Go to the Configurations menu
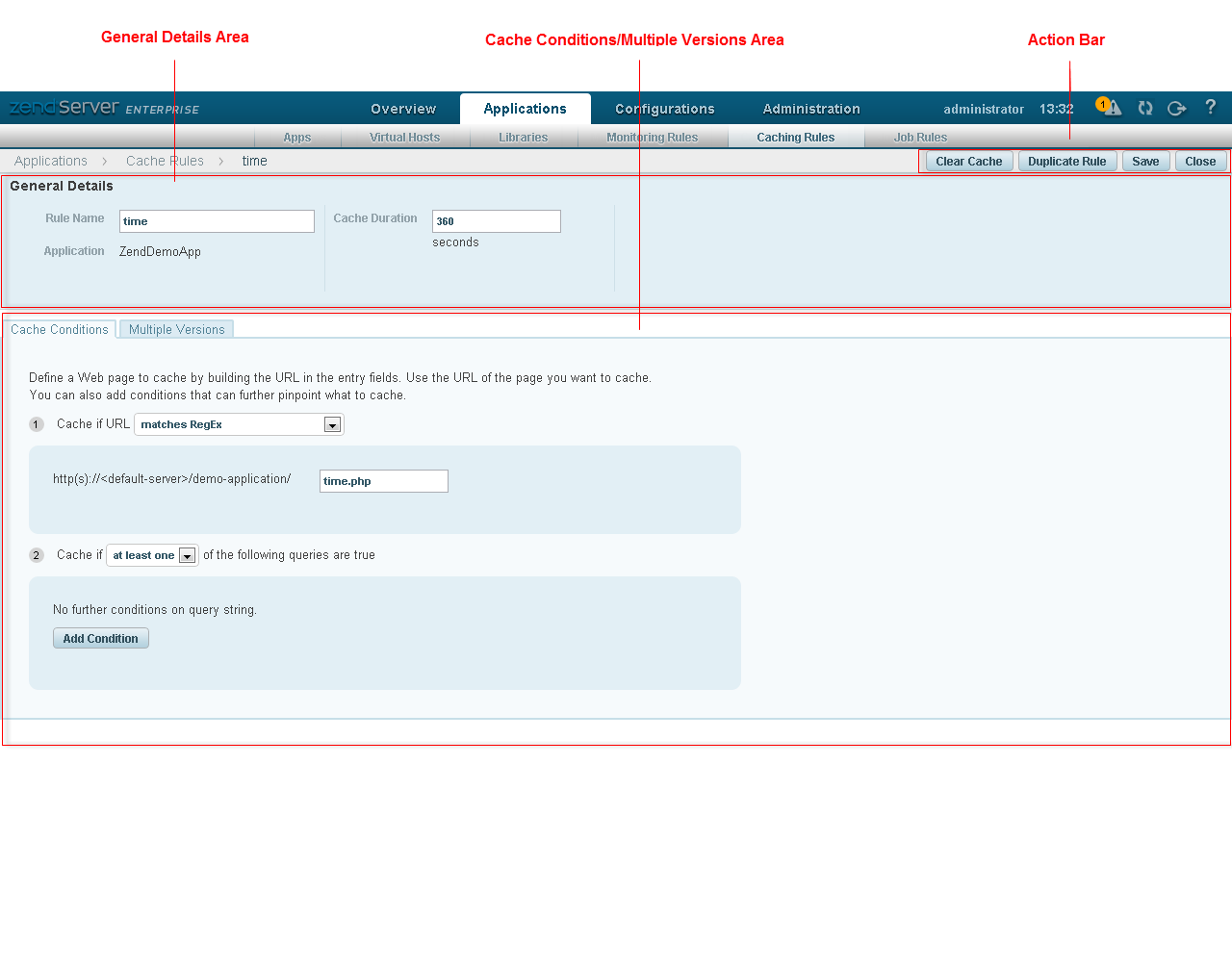1232x968 pixels. click(x=664, y=109)
